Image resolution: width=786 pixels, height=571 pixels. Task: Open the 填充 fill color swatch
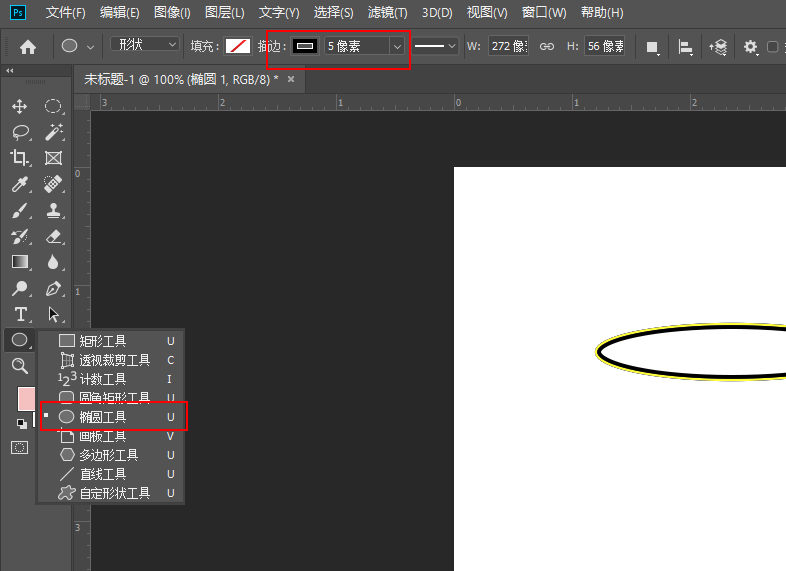coord(237,46)
